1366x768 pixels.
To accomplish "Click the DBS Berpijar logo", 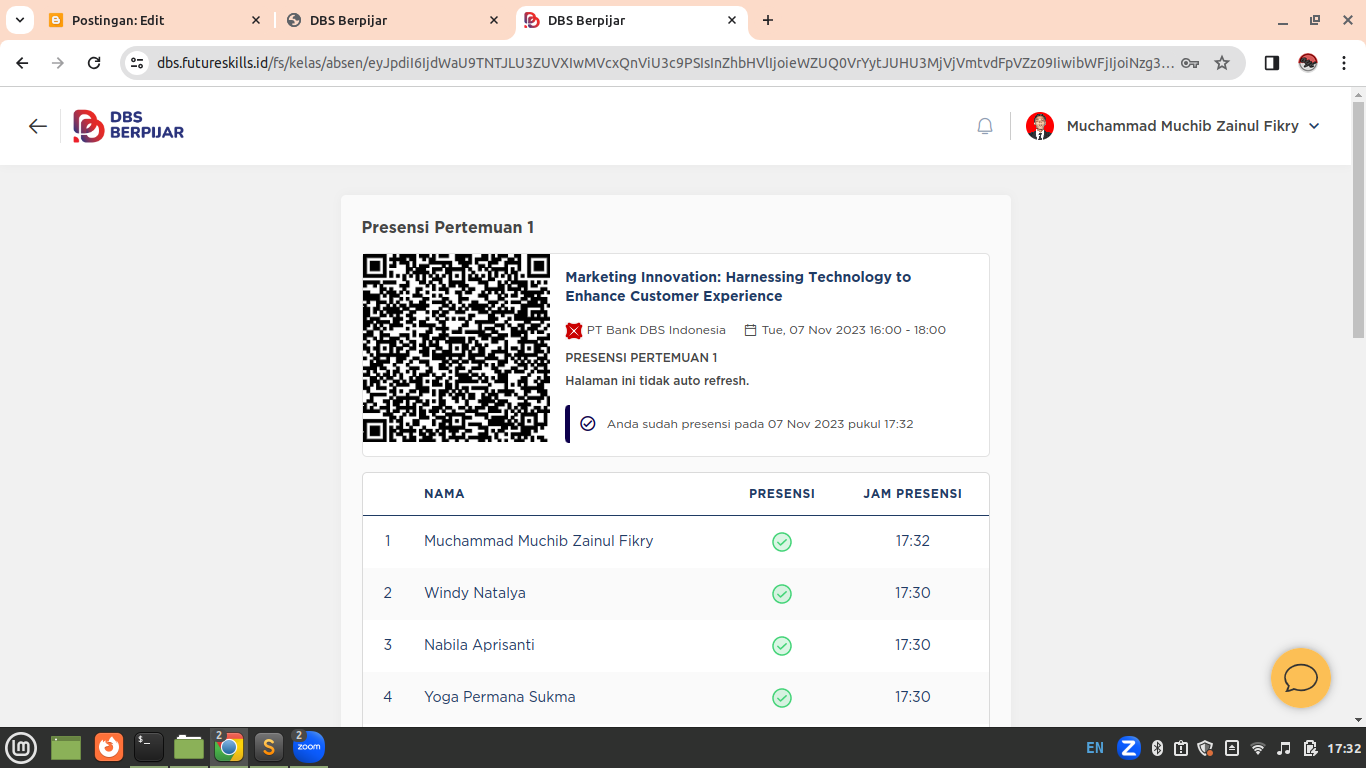I will point(129,126).
